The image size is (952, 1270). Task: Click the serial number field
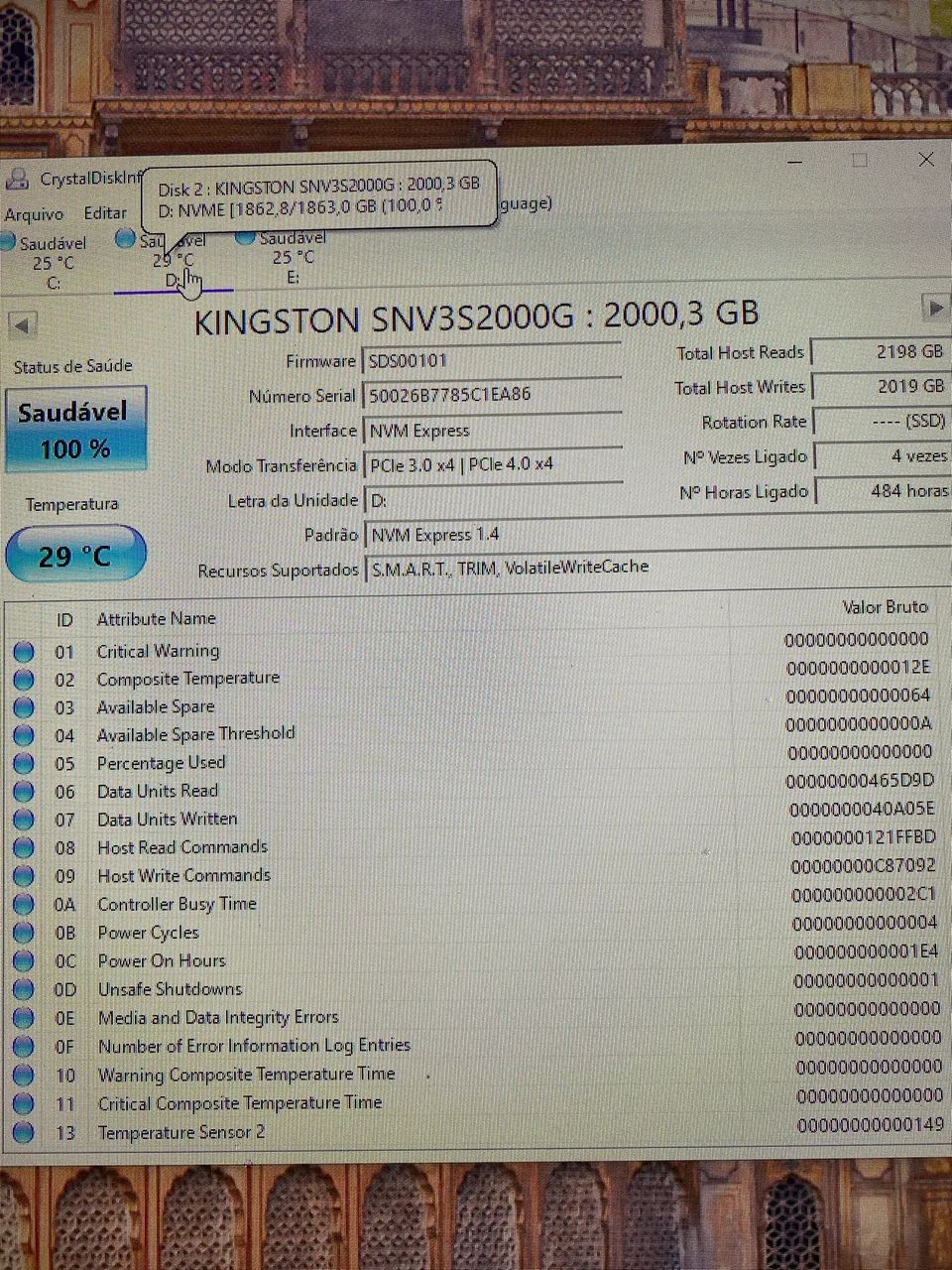[x=492, y=395]
